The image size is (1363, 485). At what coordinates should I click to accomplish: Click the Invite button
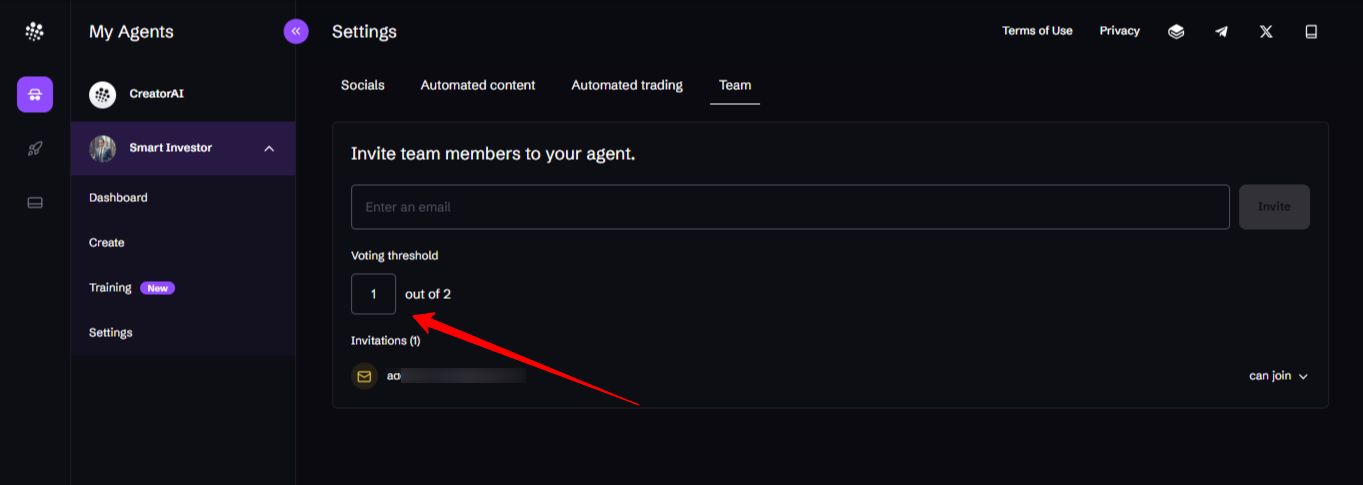pos(1274,207)
